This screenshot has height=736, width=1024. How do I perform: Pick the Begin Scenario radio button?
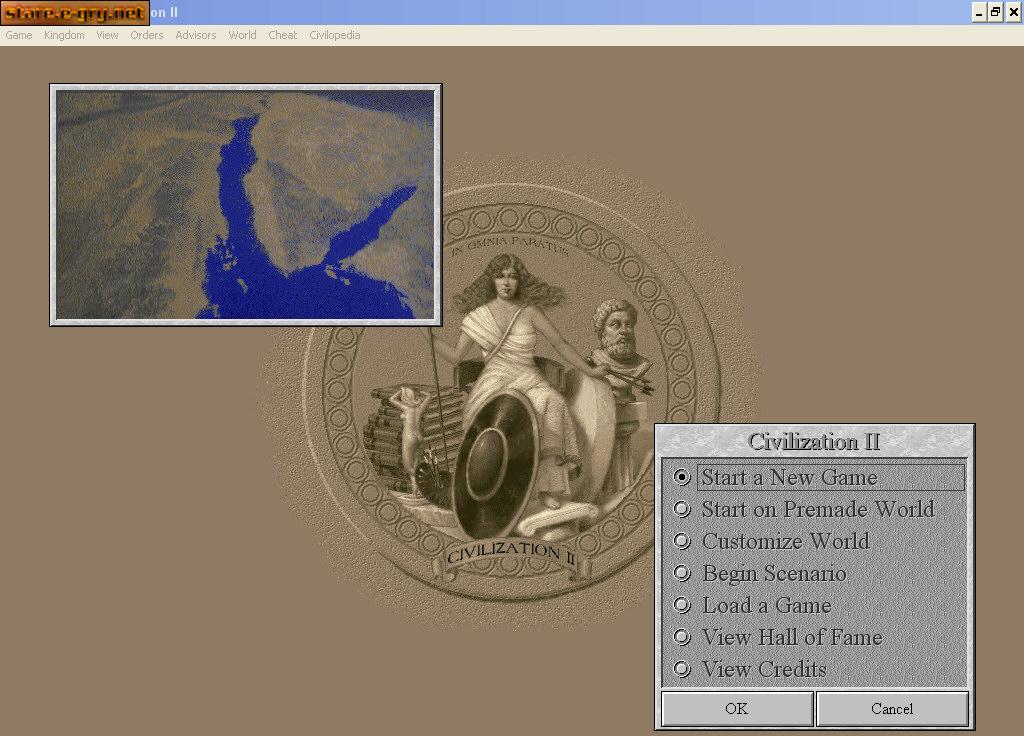(682, 573)
